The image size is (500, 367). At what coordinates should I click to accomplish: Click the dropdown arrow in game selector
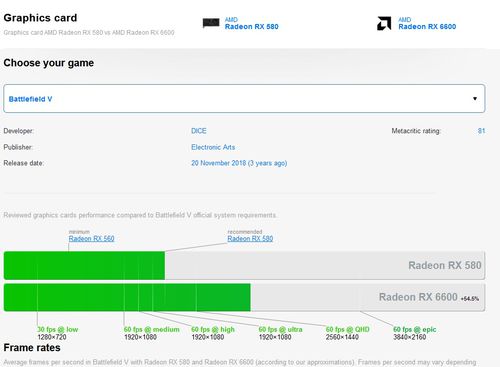(x=475, y=99)
